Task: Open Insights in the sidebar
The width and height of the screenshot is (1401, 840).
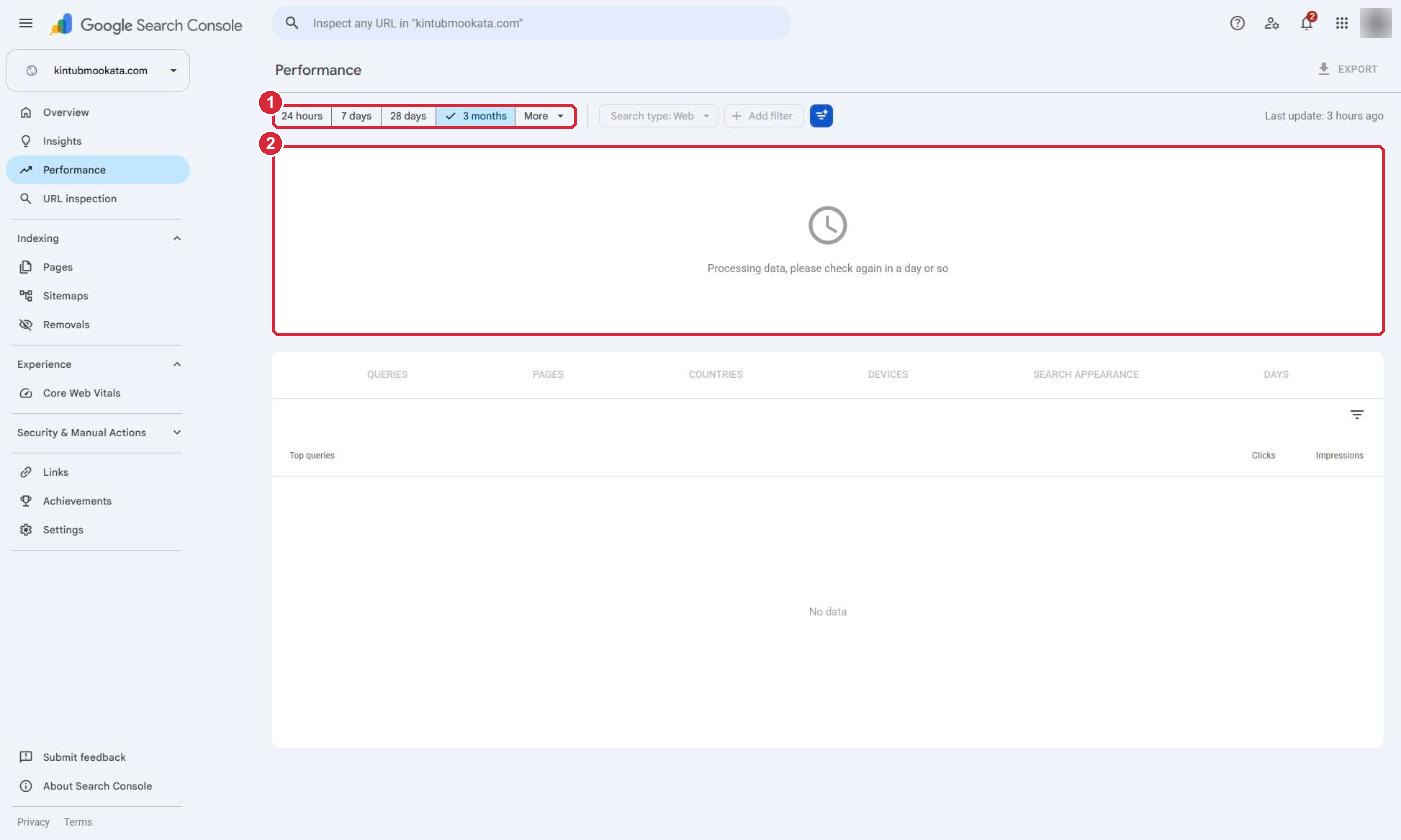Action: 98,141
